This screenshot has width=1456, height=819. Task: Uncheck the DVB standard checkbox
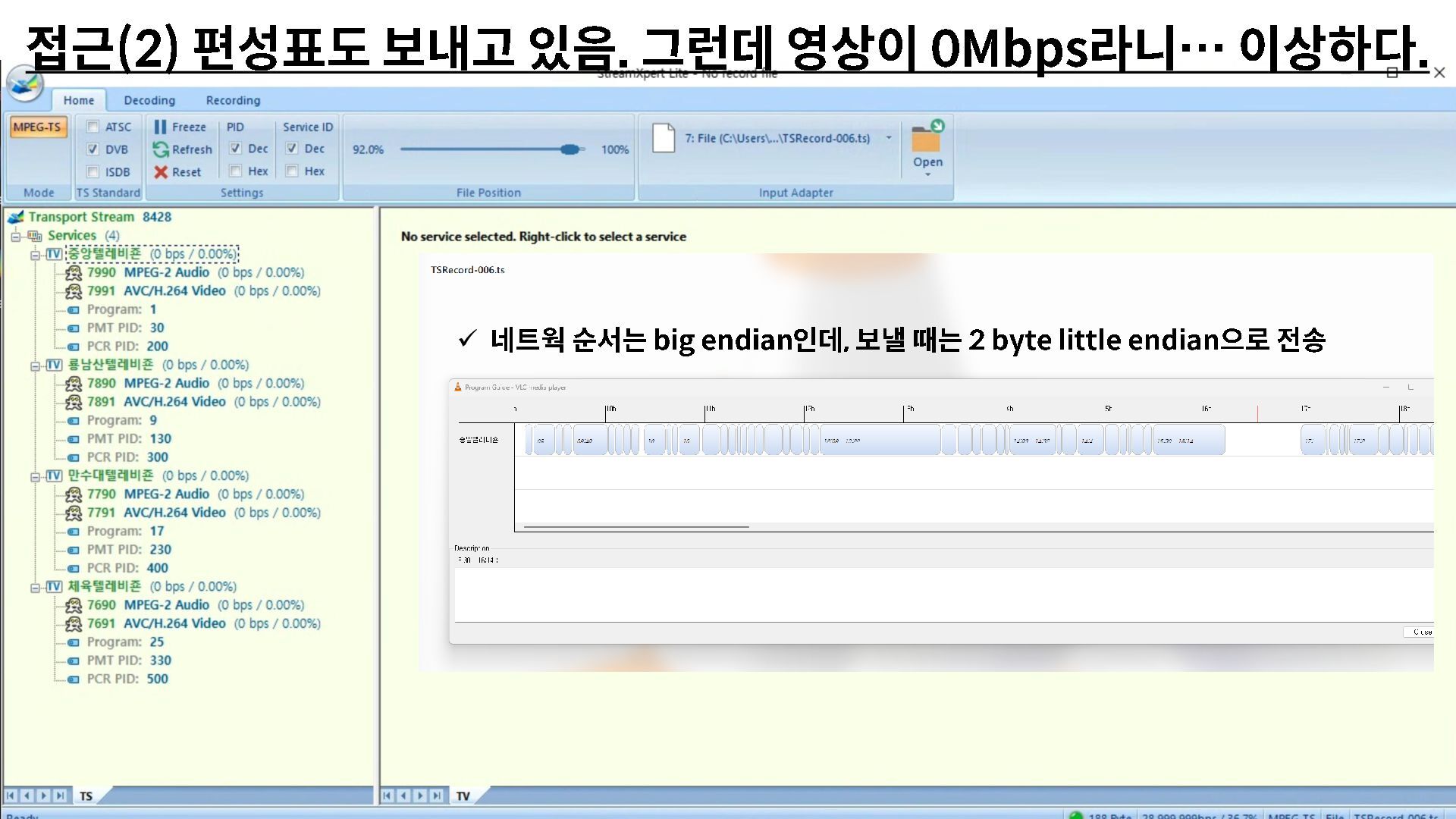pyautogui.click(x=93, y=149)
